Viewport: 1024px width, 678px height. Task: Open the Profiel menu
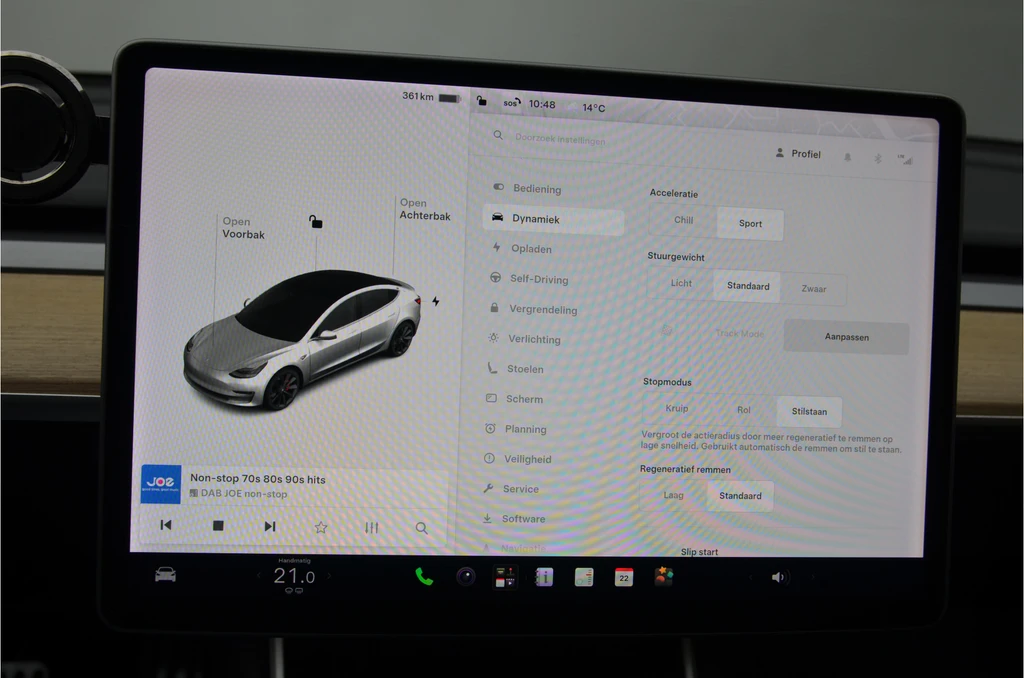798,153
